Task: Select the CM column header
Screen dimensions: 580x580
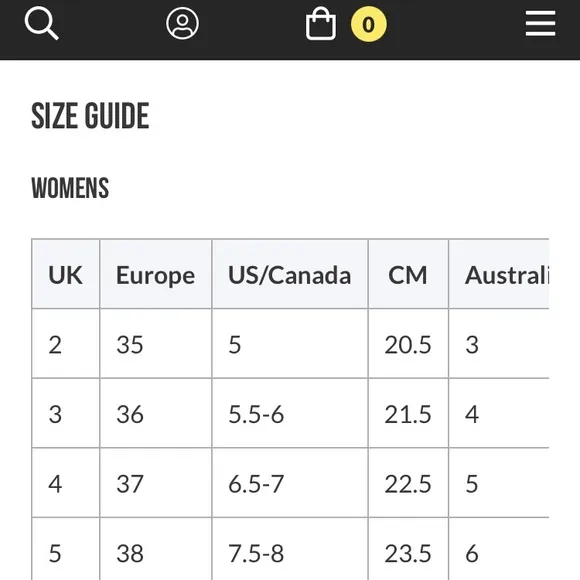Action: [x=408, y=274]
